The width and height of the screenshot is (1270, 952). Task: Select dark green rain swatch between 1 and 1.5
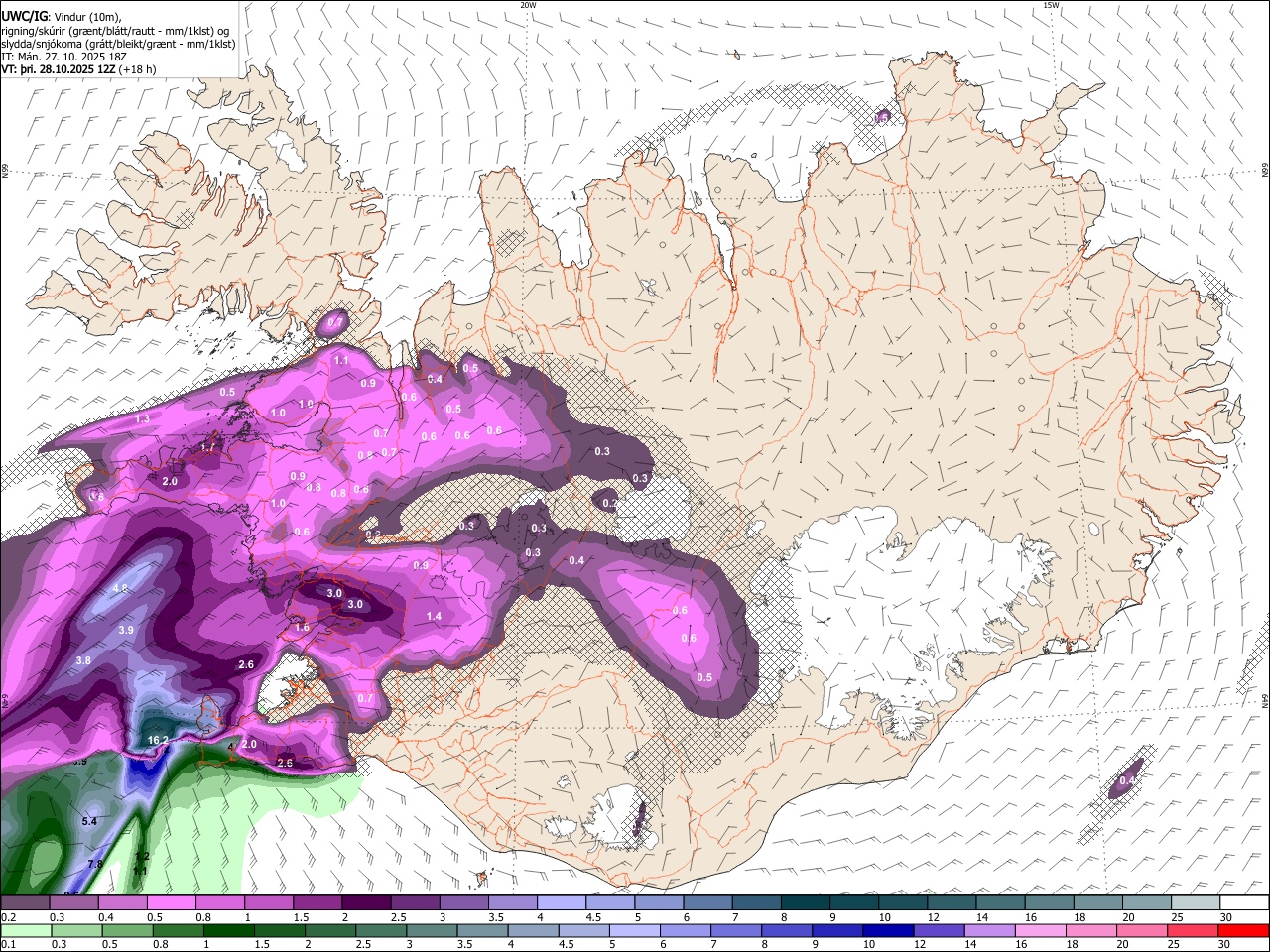click(228, 930)
